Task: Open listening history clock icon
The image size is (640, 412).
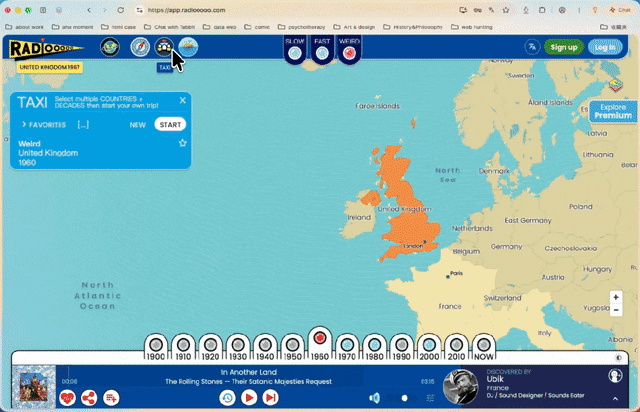Action: (x=227, y=398)
